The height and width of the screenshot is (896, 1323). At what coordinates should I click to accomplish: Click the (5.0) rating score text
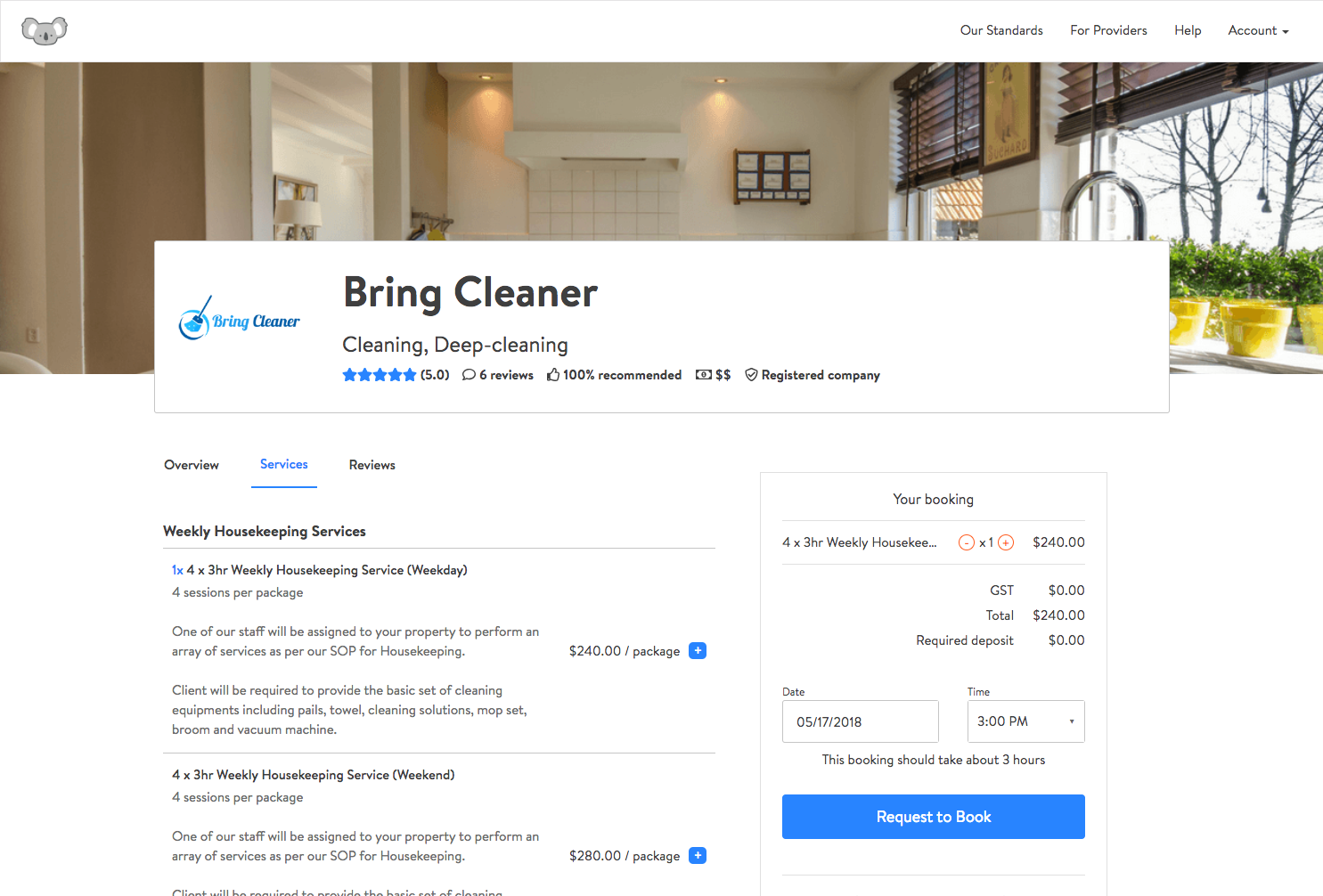[x=435, y=375]
